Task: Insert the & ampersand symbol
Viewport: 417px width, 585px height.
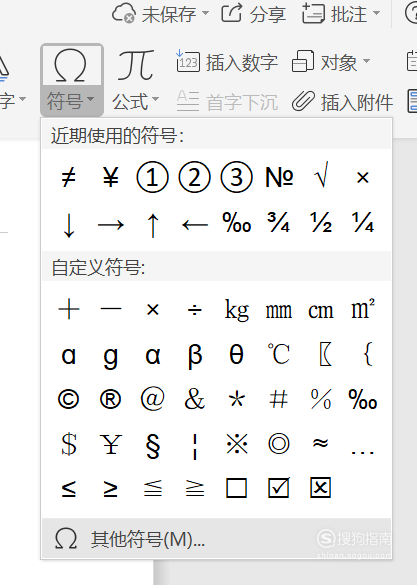Action: [195, 398]
